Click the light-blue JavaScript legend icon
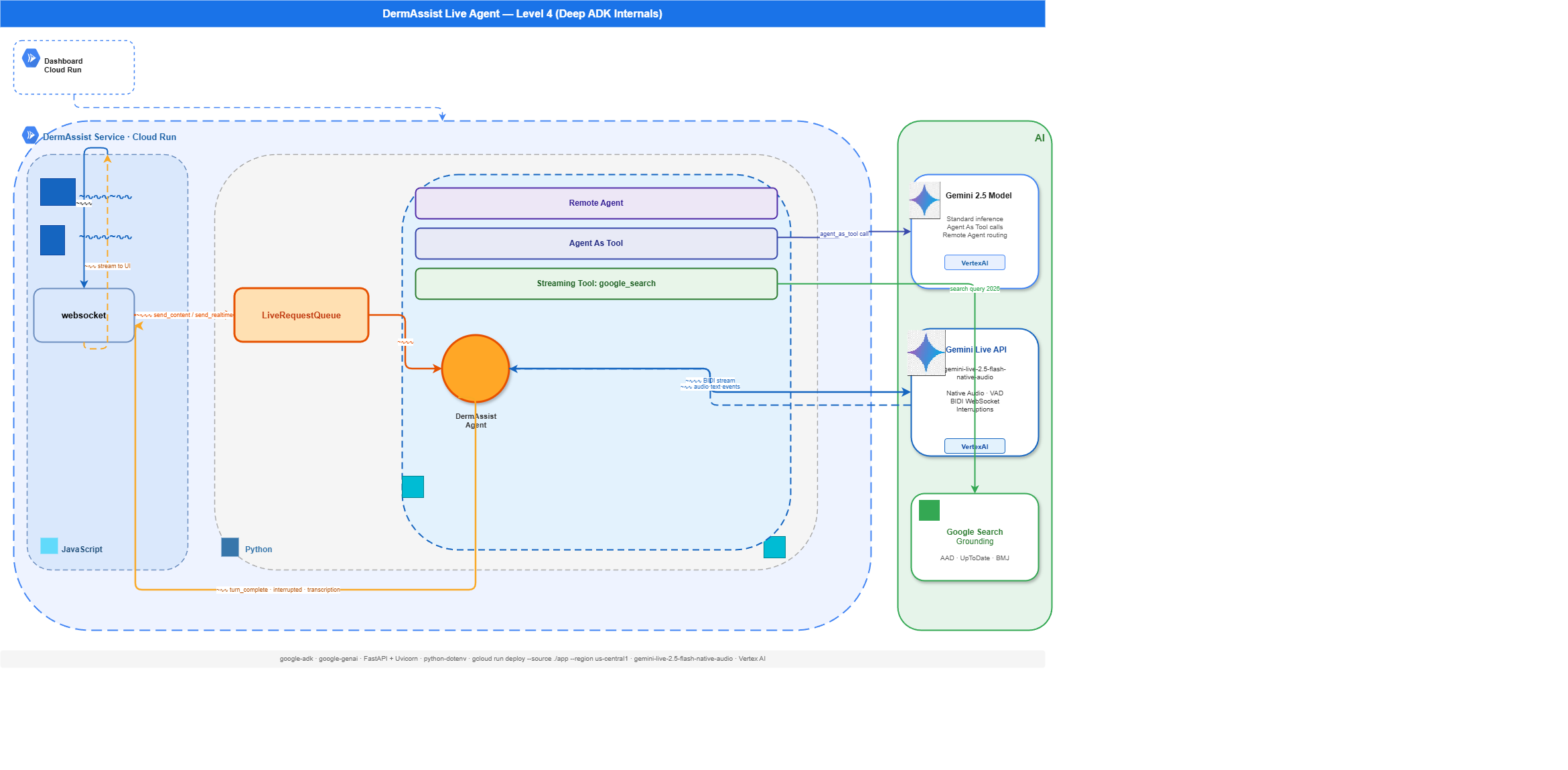The width and height of the screenshot is (1568, 770). 49,546
